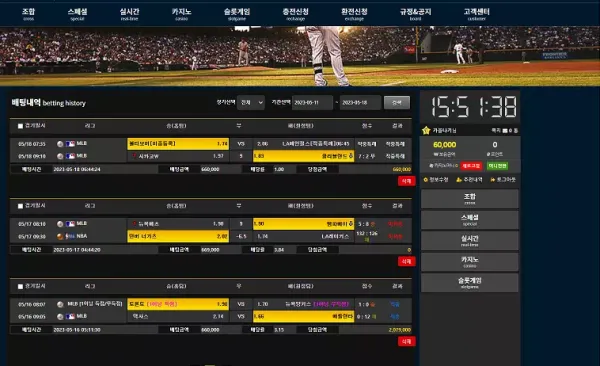The image size is (600, 366).
Task: Open the 쪽지 message envelope icon
Action: [x=505, y=131]
